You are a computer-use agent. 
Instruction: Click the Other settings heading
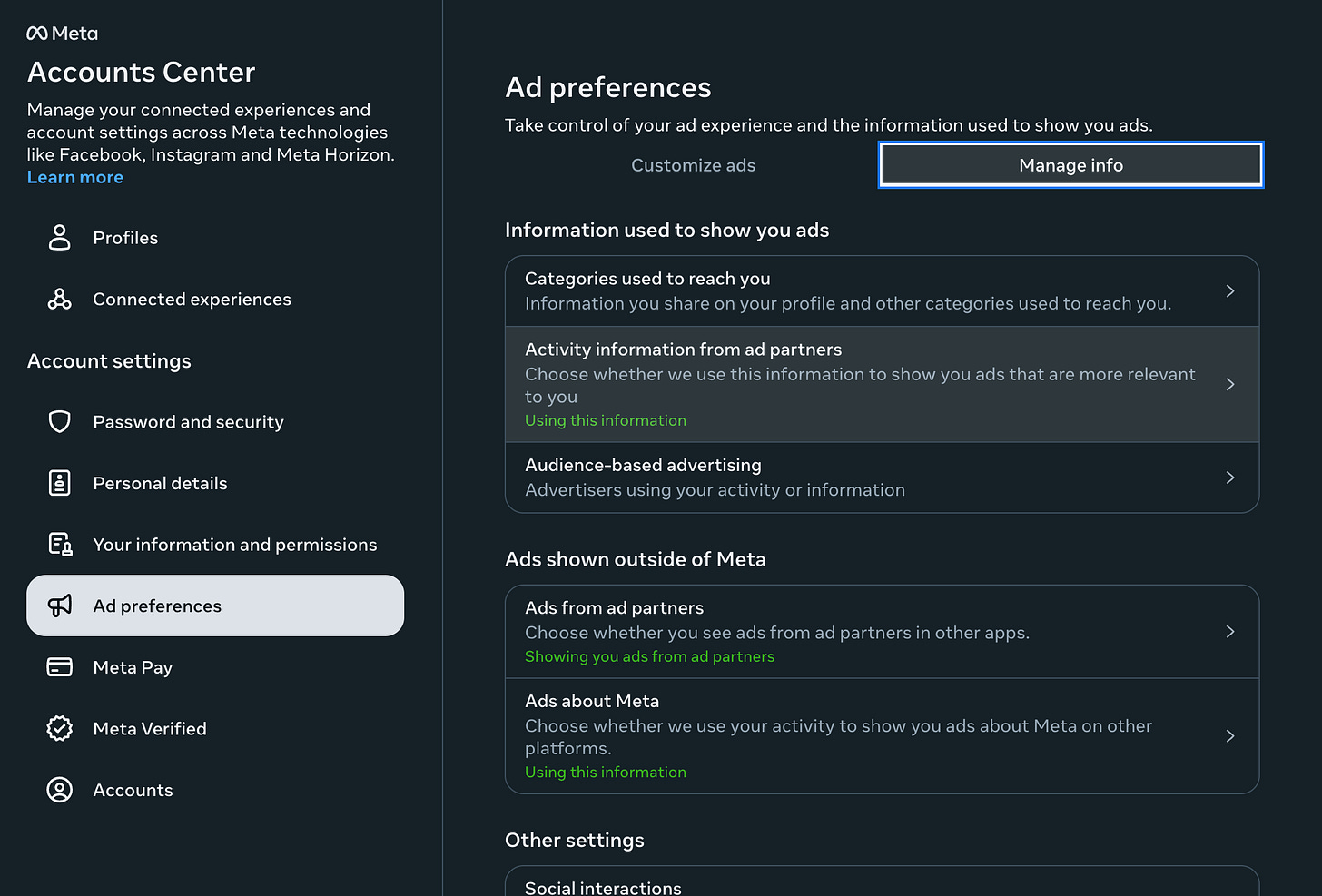pos(574,841)
